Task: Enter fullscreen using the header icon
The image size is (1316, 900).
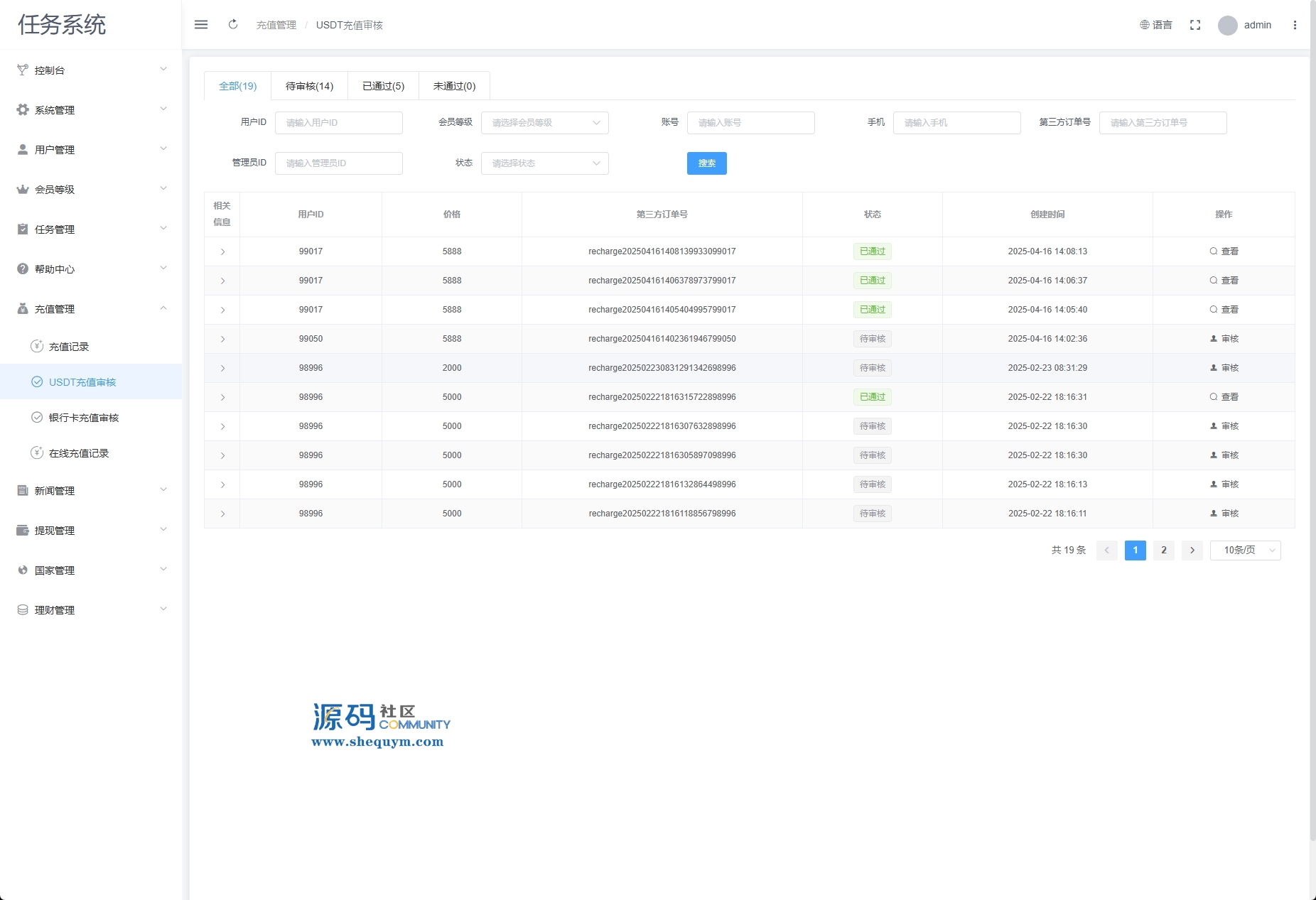Action: (1195, 25)
